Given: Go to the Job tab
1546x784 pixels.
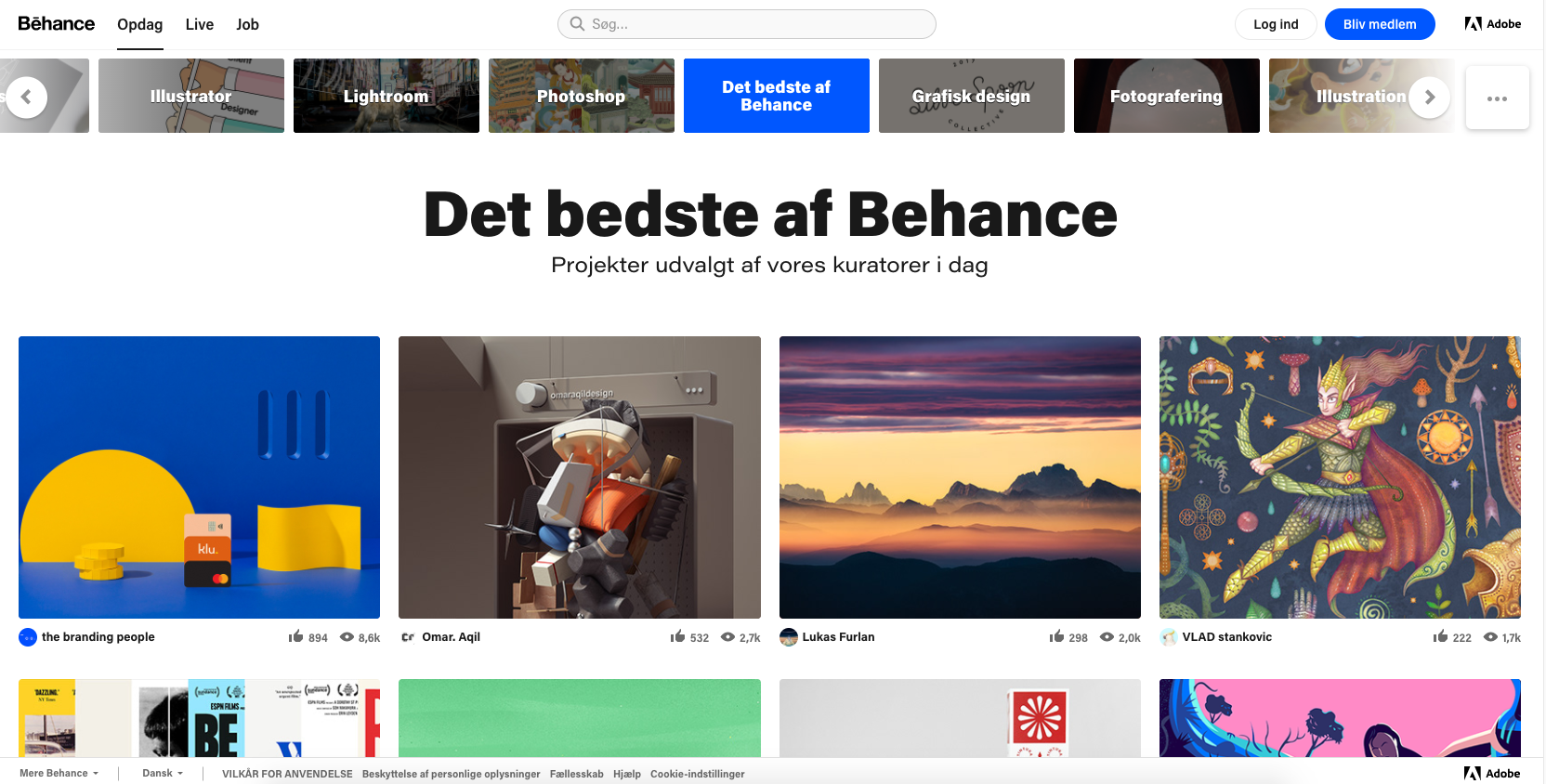Looking at the screenshot, I should tap(247, 24).
